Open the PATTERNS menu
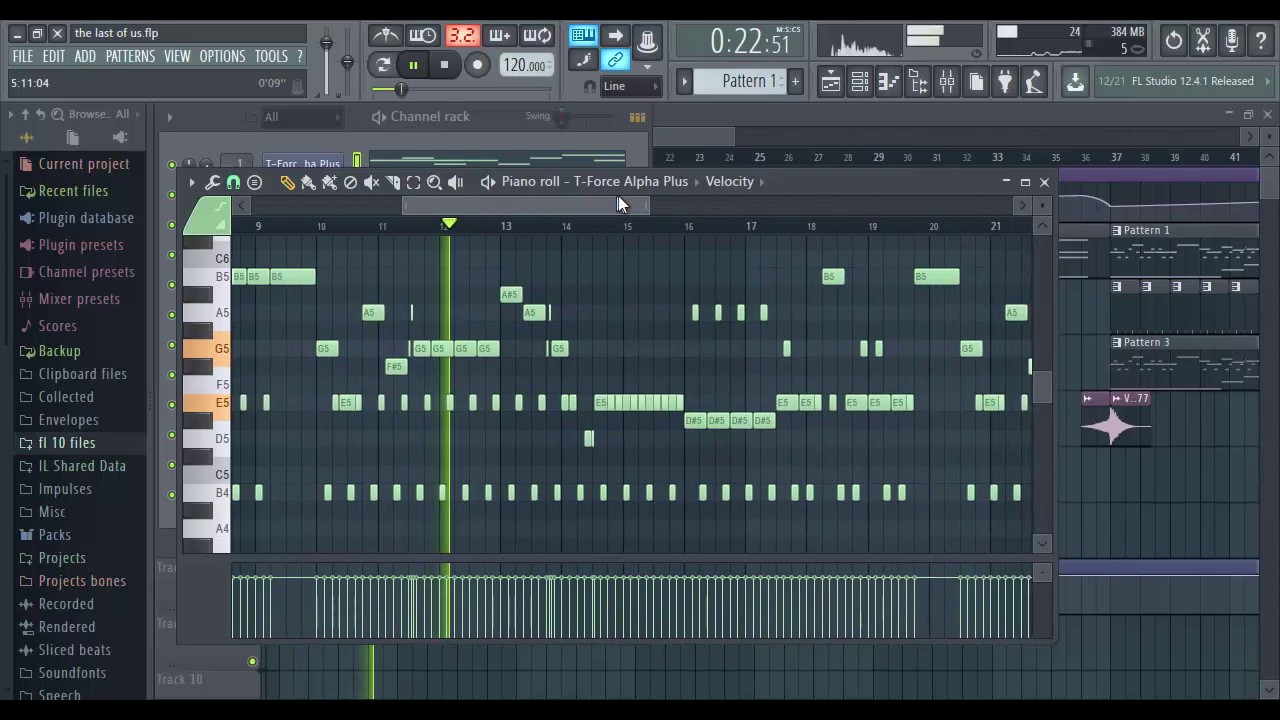This screenshot has height=720, width=1280. coord(130,57)
